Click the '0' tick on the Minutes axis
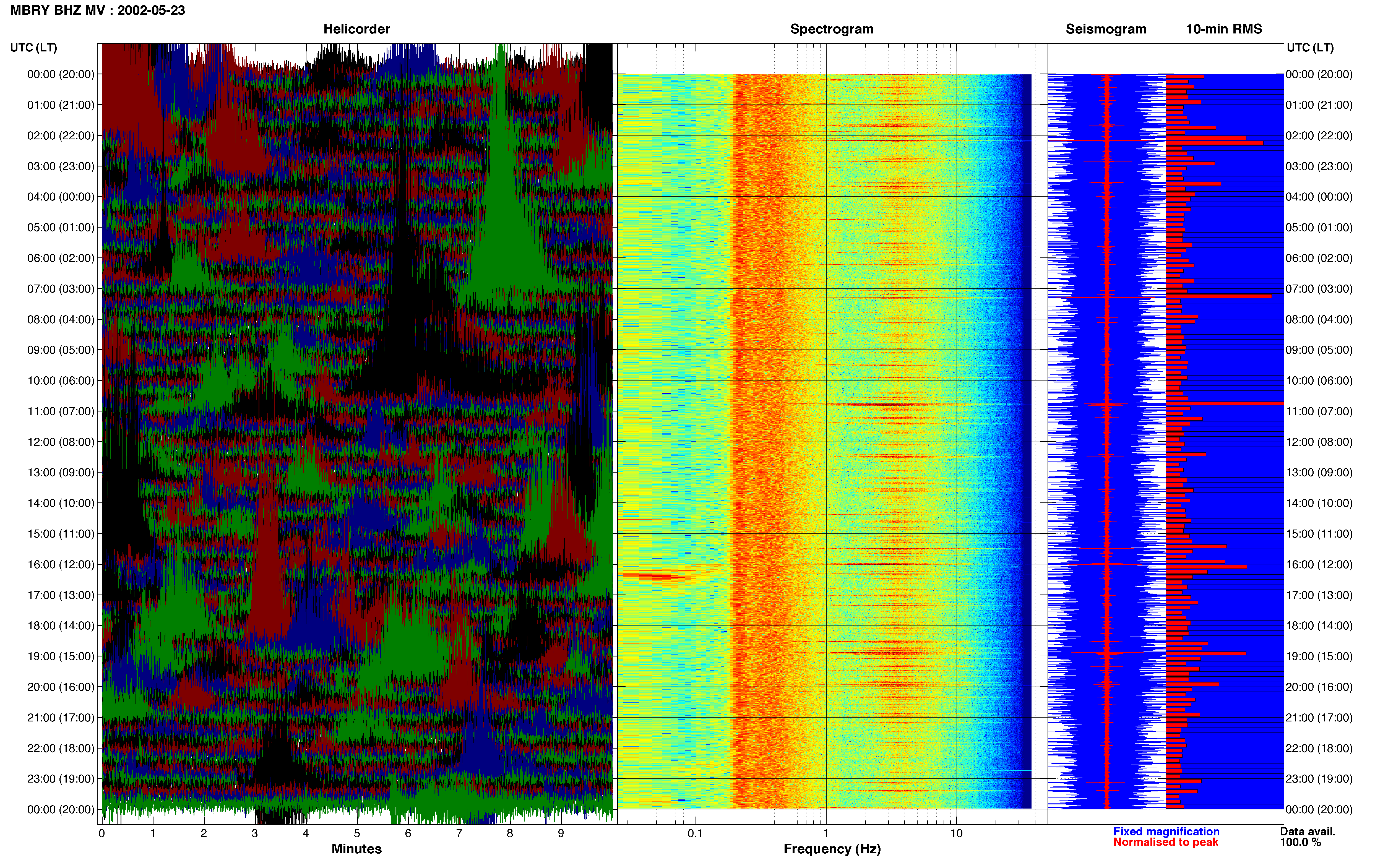The image size is (1388, 868). (x=101, y=833)
